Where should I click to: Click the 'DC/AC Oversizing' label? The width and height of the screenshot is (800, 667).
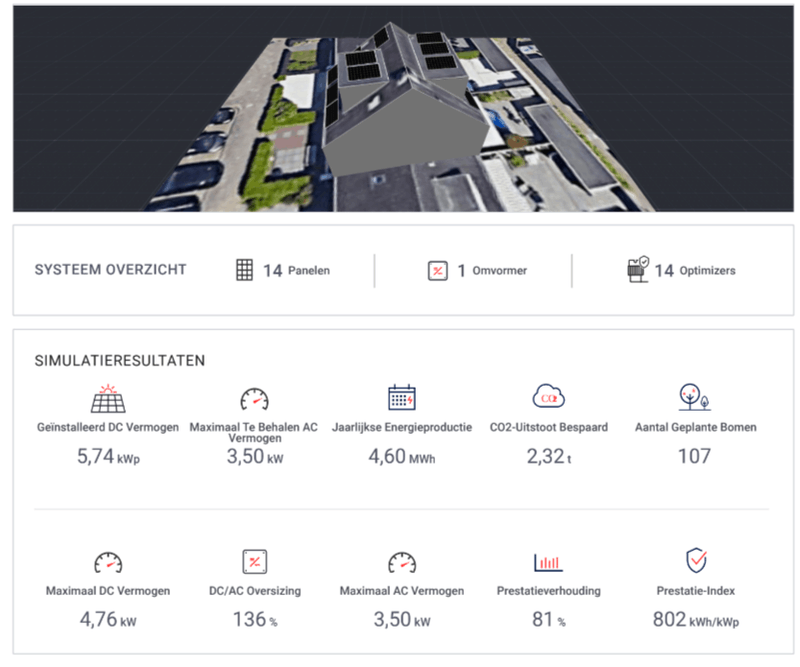pyautogui.click(x=255, y=591)
